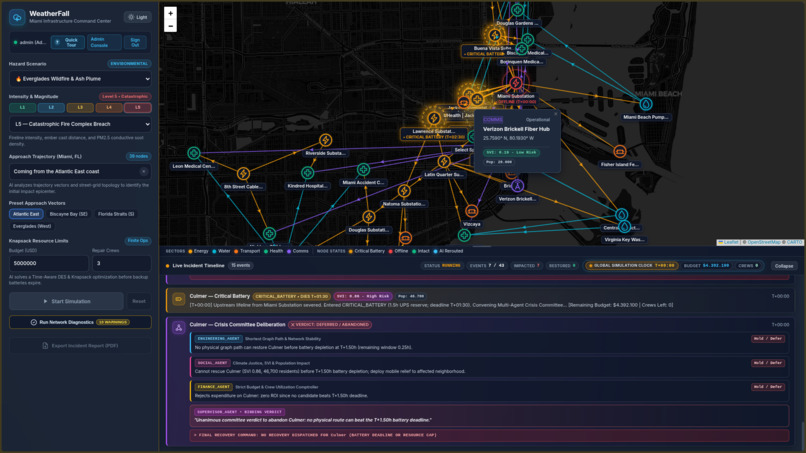Viewport: 806px width, 453px height.
Task: Click the Leaflet attribution link
Action: click(x=728, y=242)
